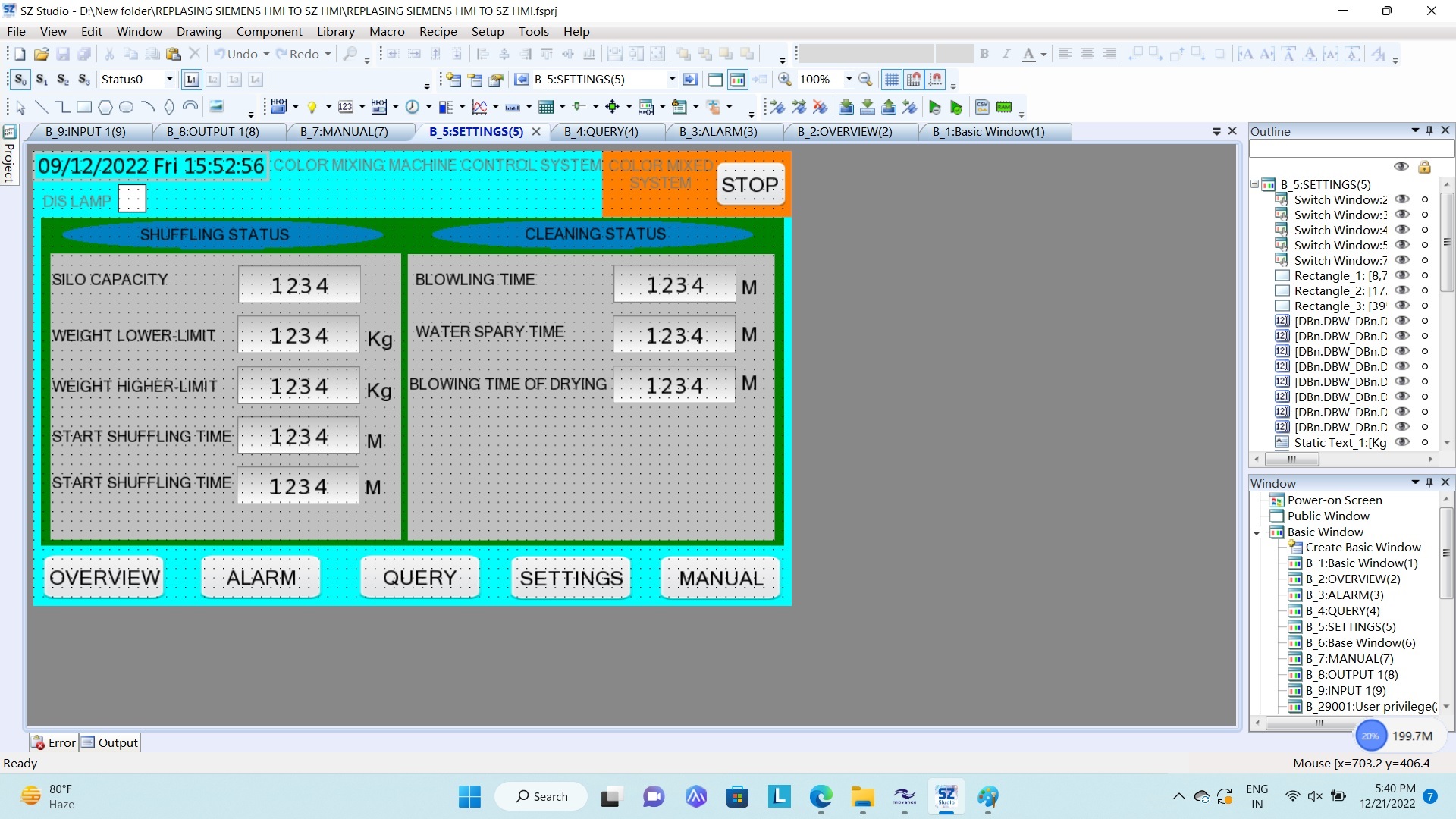
Task: Open the Component menu
Action: [x=269, y=31]
